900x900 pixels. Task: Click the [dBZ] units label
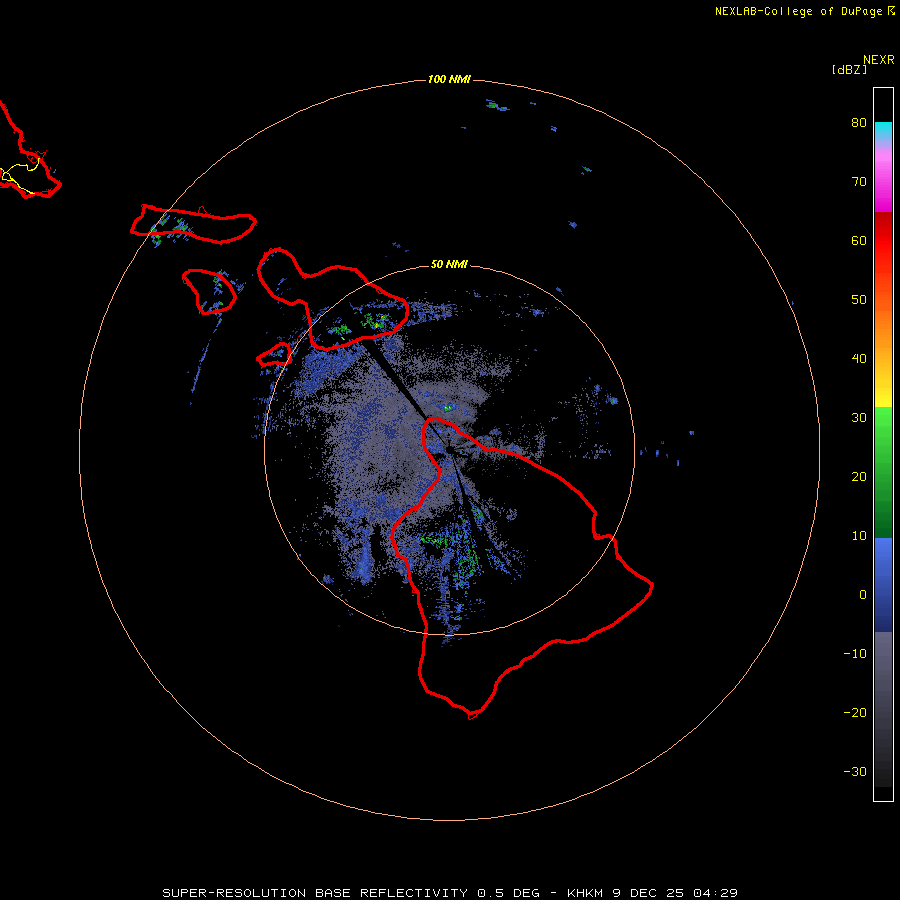point(849,70)
